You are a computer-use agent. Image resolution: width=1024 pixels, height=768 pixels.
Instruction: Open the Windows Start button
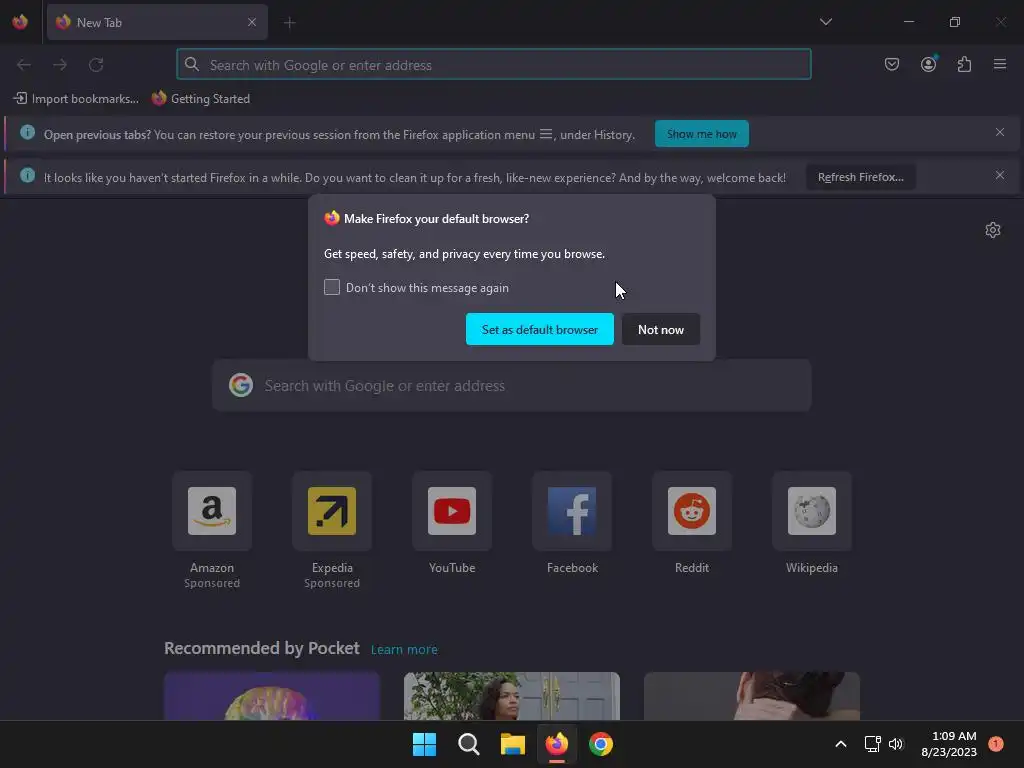[424, 744]
